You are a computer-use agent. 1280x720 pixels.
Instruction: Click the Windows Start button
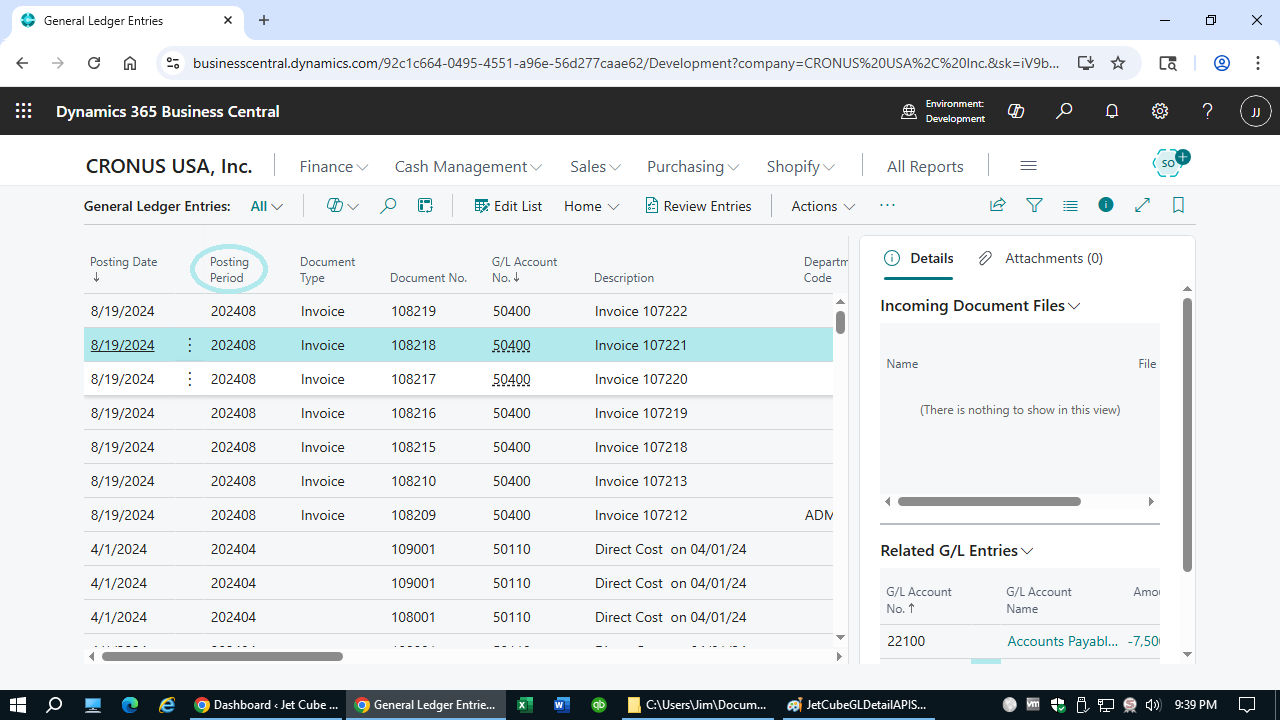[18, 705]
